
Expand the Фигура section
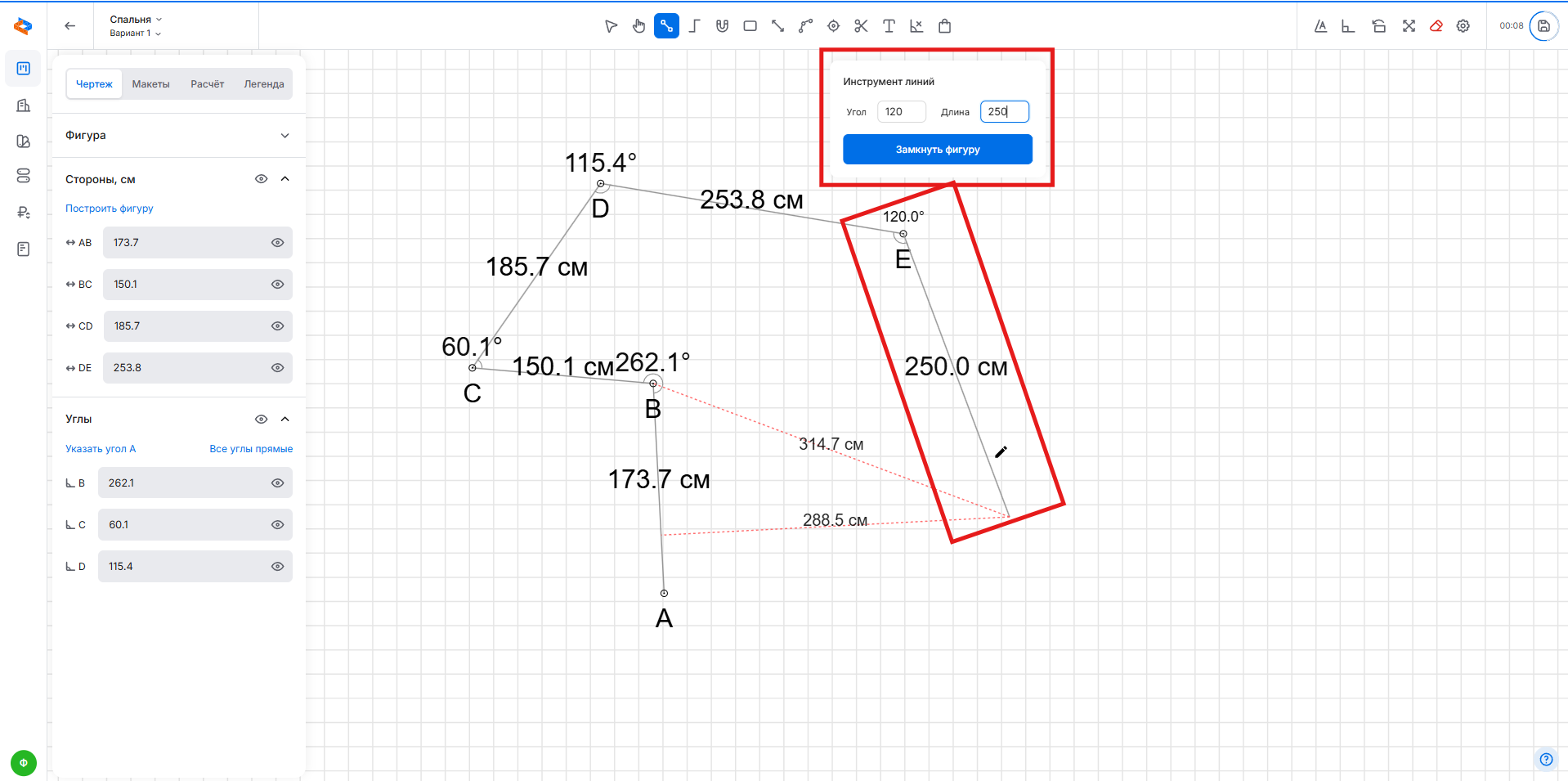pyautogui.click(x=284, y=136)
